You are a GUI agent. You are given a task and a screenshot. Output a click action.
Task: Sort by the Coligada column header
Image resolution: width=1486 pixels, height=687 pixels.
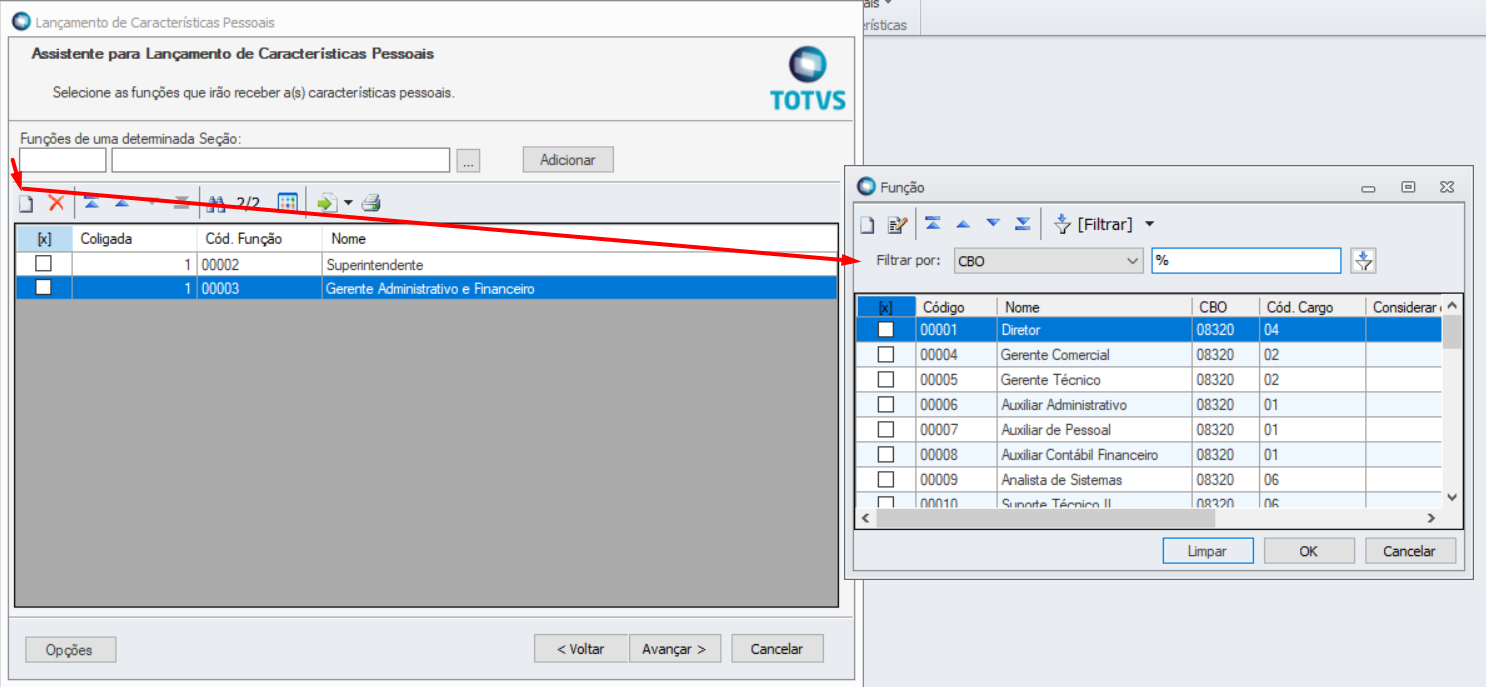pyautogui.click(x=135, y=239)
